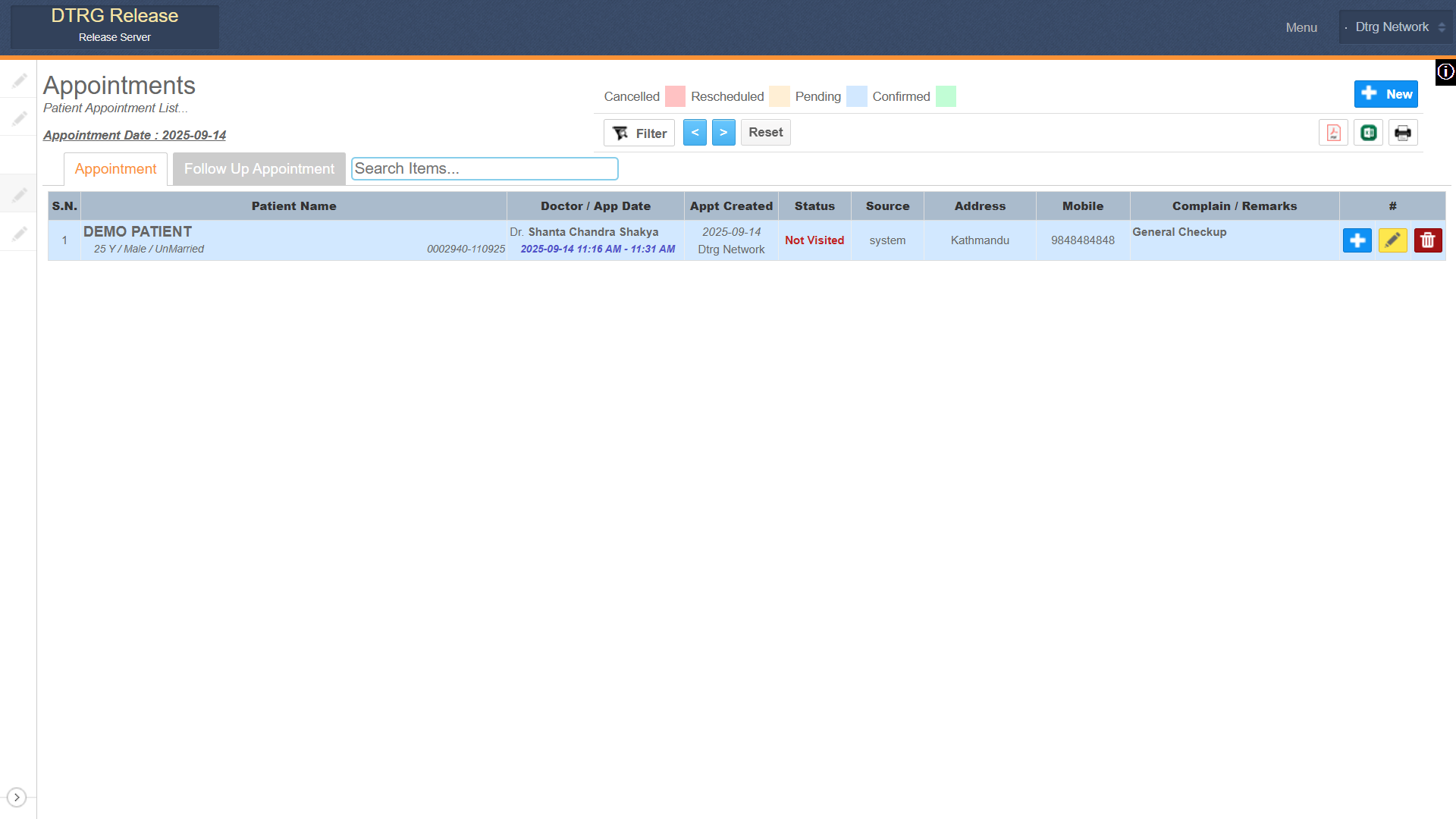Click Dr. Shanta Chandra Shakya
Viewport: 1456px width, 819px height.
pyautogui.click(x=584, y=232)
